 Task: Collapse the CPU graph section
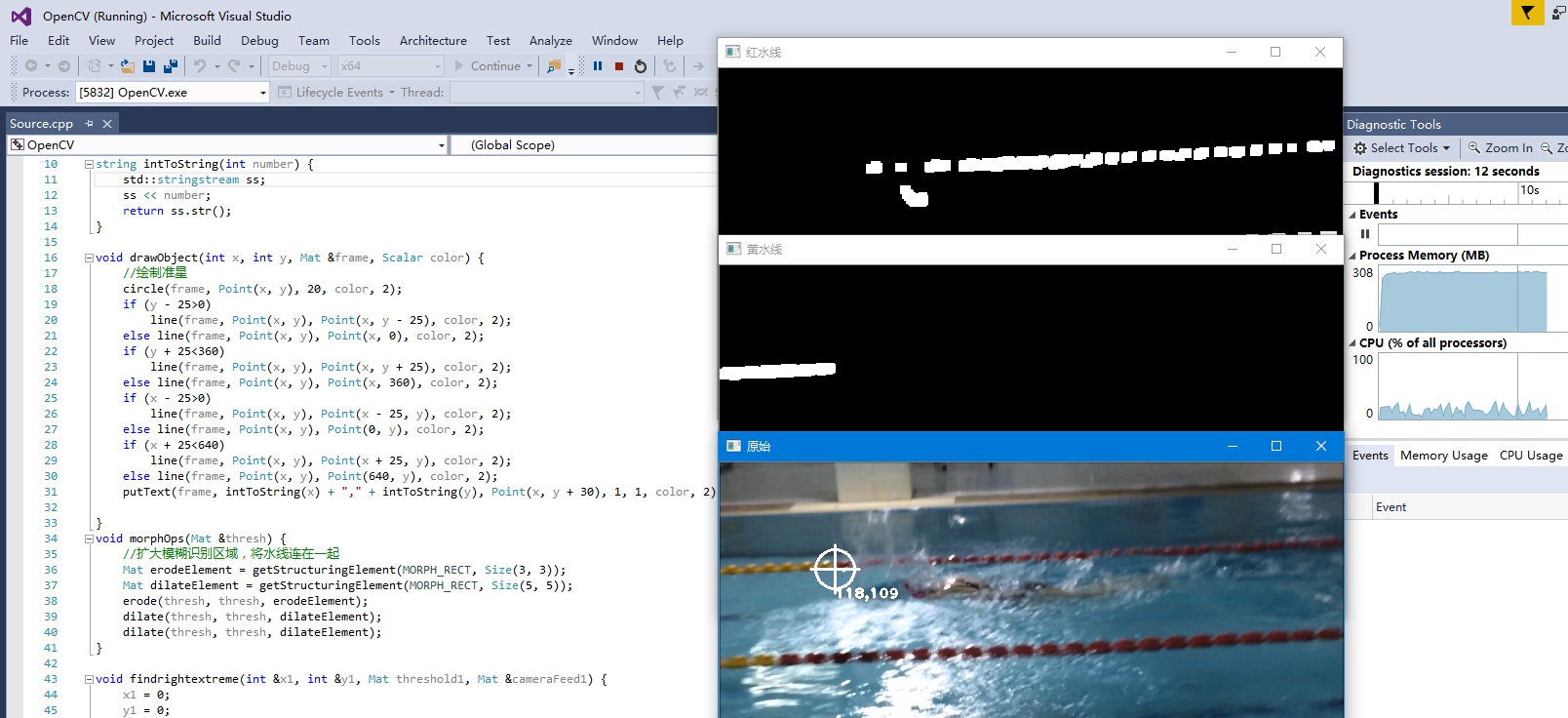point(1352,343)
